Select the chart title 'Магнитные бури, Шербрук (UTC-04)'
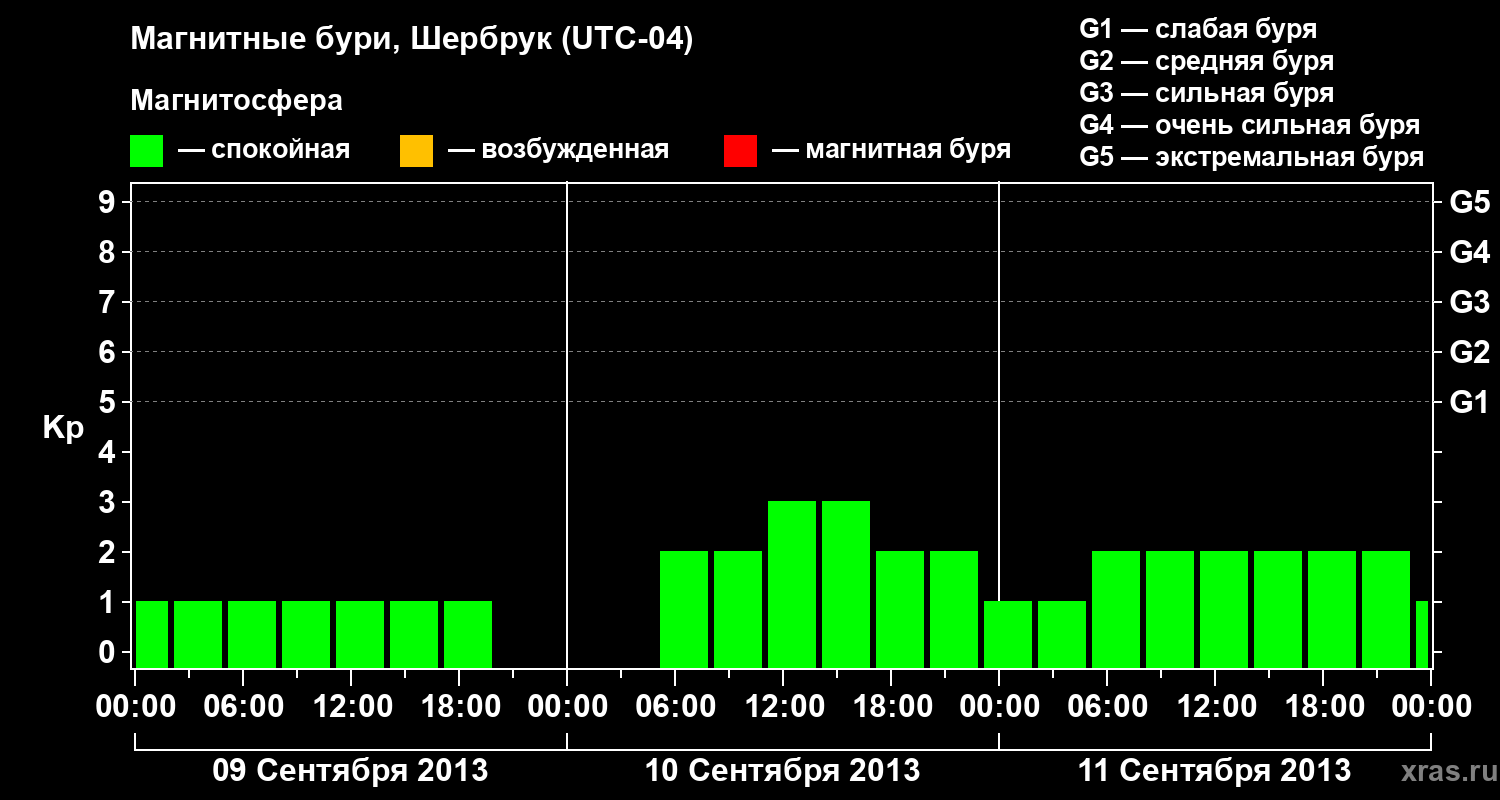 tap(412, 40)
